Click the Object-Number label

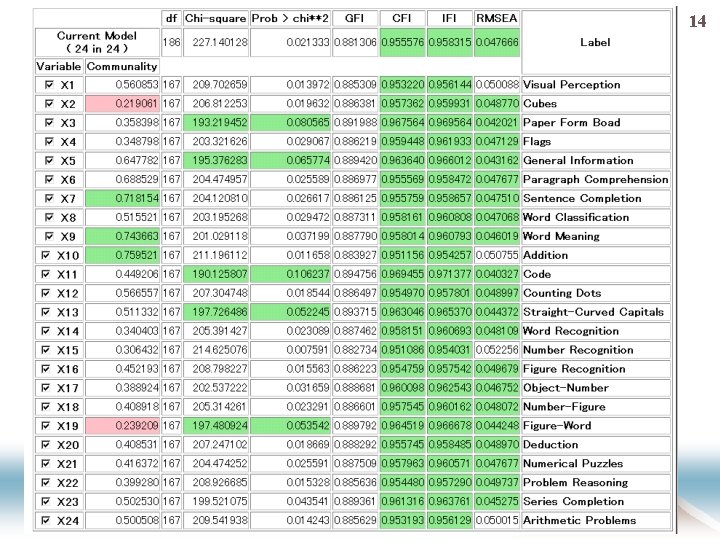[566, 388]
